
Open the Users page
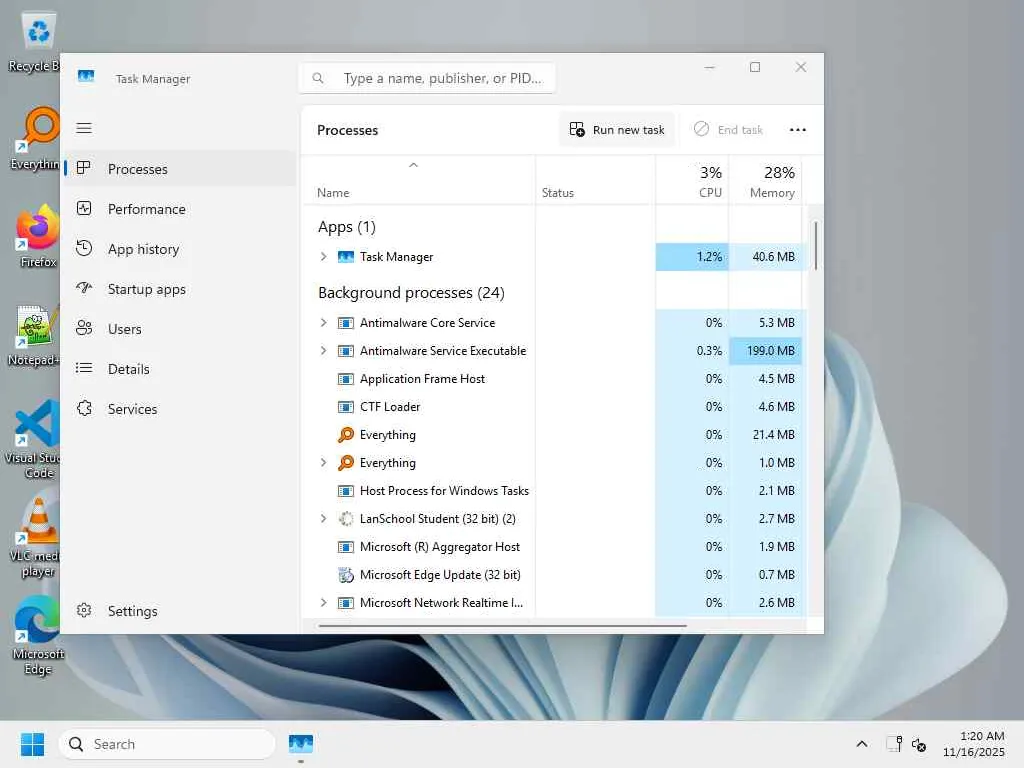tap(180, 328)
